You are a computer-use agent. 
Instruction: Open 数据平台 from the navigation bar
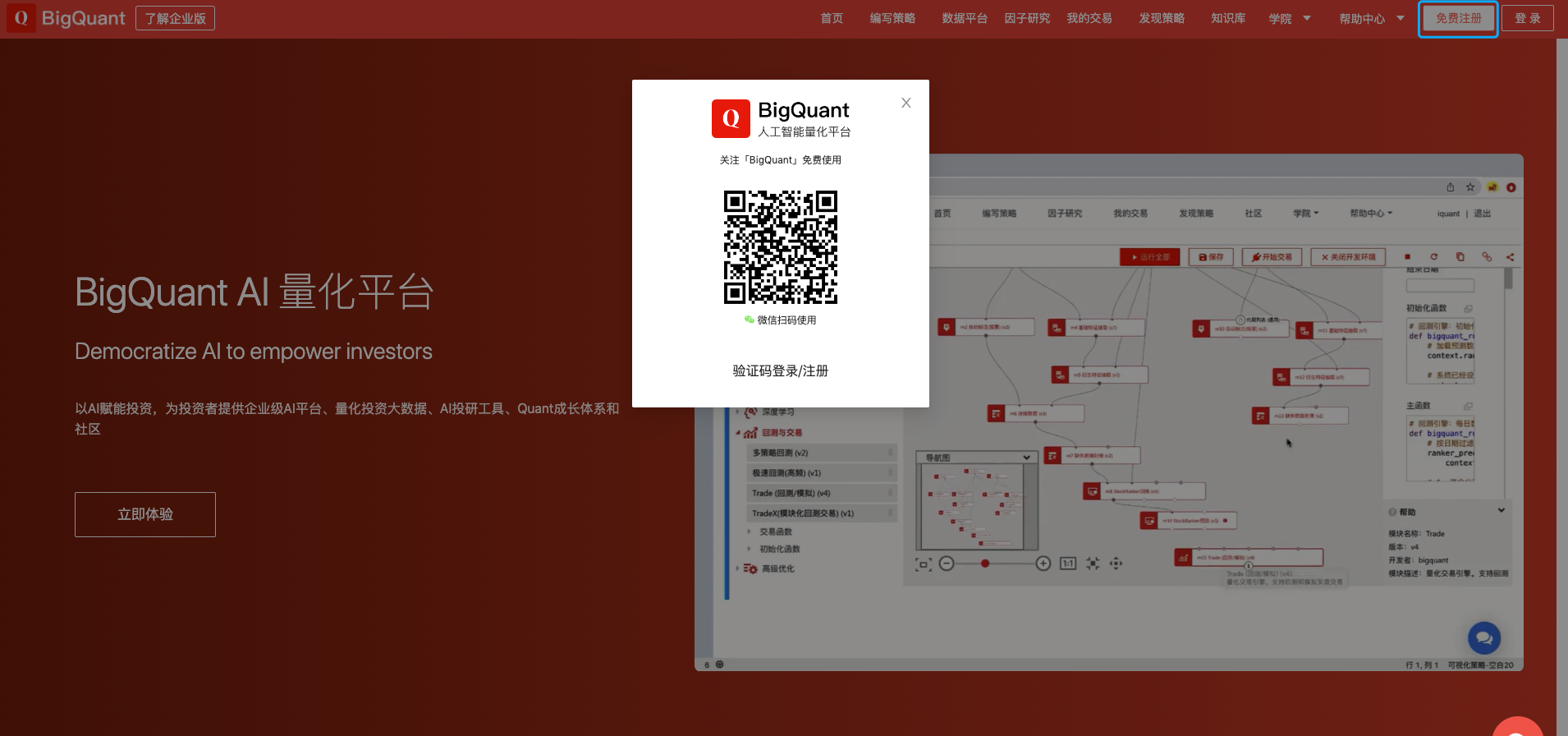(x=965, y=18)
